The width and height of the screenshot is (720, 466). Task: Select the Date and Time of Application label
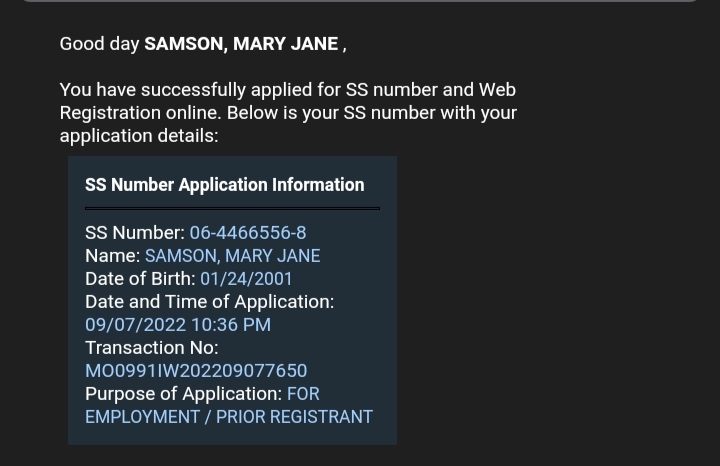[x=209, y=302]
